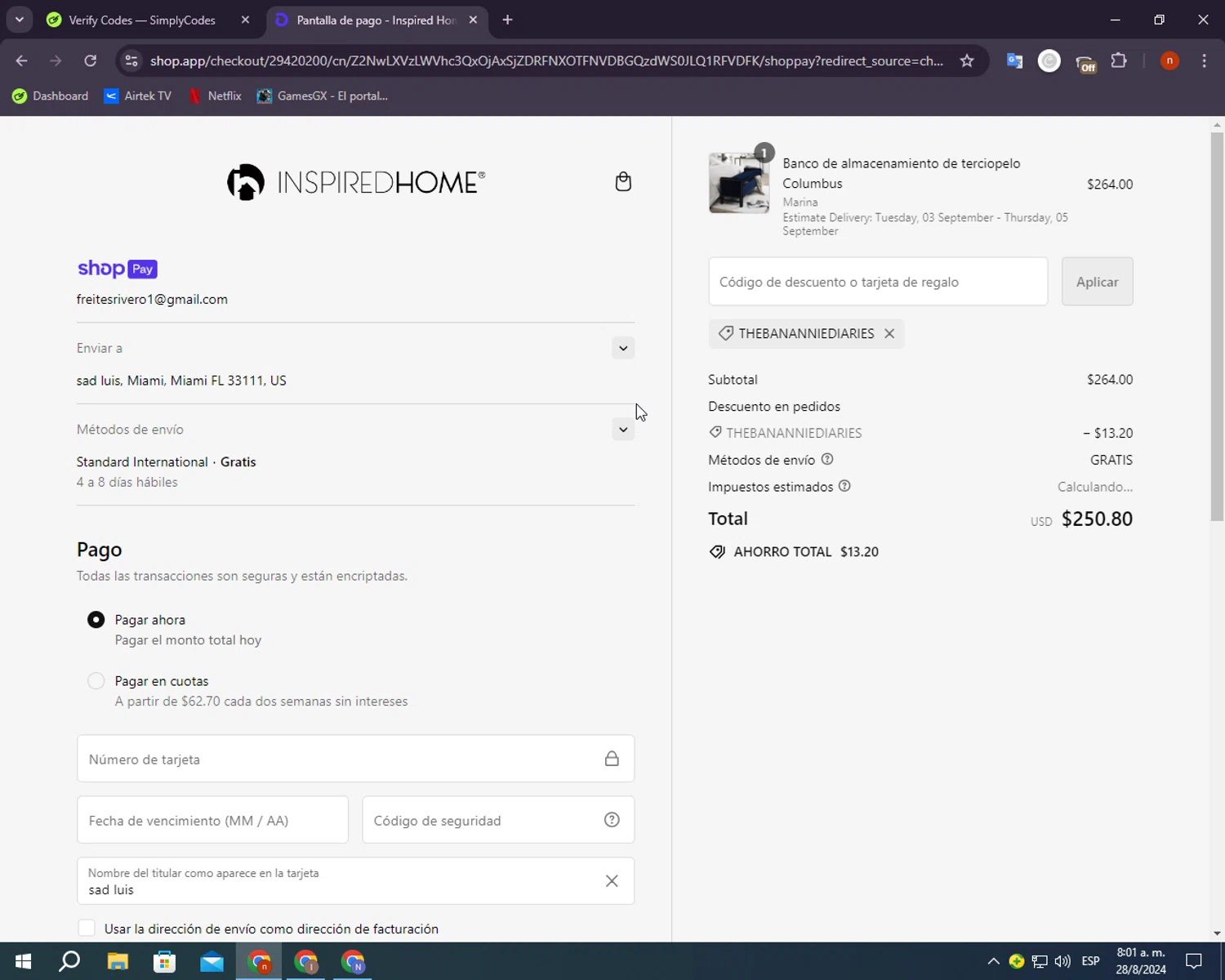
Task: Expand the Enviar a address section
Action: 623,348
